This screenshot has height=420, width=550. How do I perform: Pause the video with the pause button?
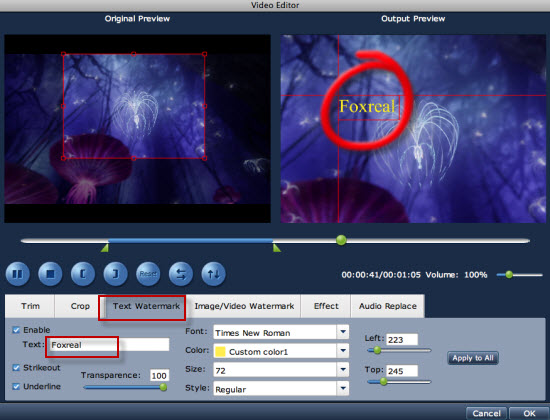point(18,274)
